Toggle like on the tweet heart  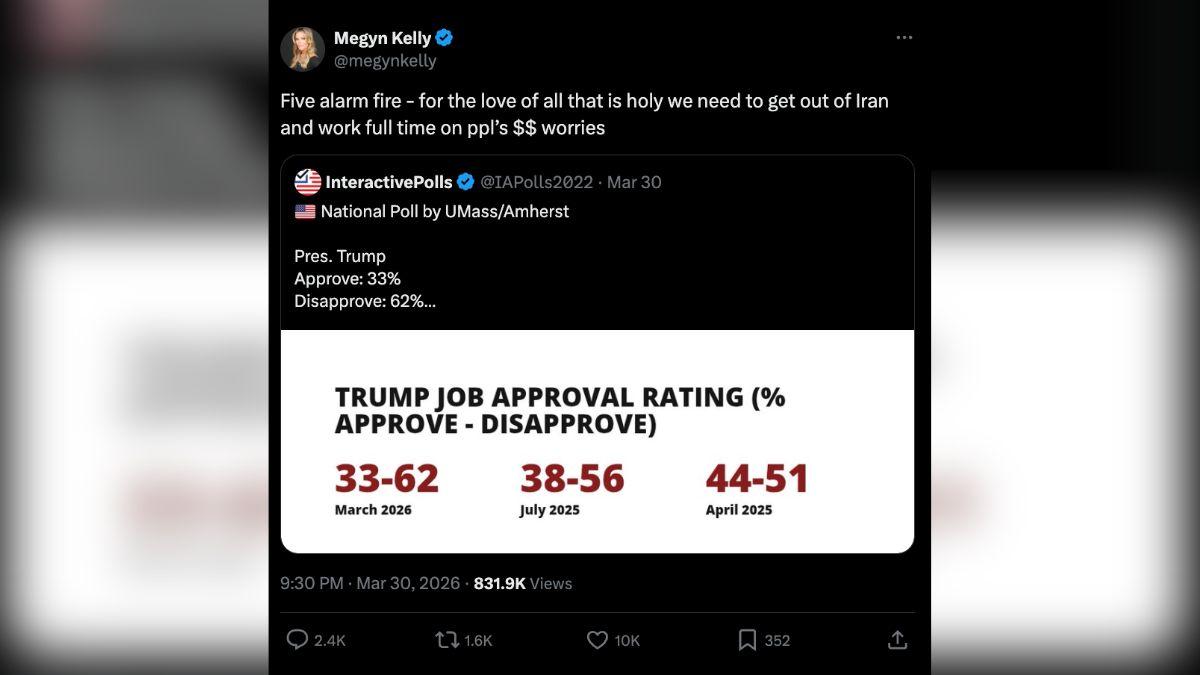point(596,640)
